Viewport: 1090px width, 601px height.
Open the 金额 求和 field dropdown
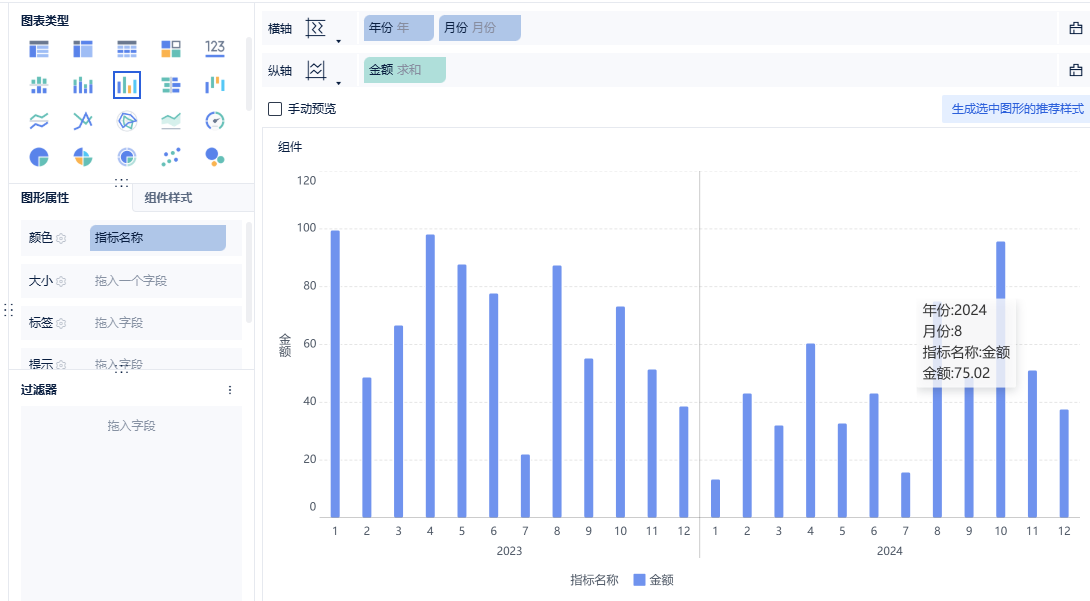point(405,70)
